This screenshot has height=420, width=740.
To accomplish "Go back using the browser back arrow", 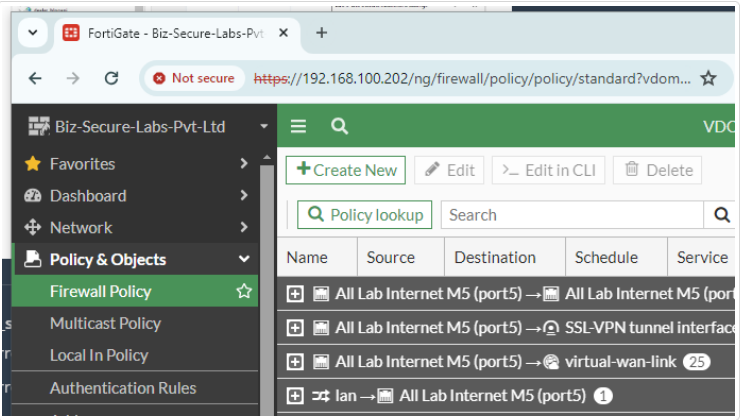I will [35, 78].
